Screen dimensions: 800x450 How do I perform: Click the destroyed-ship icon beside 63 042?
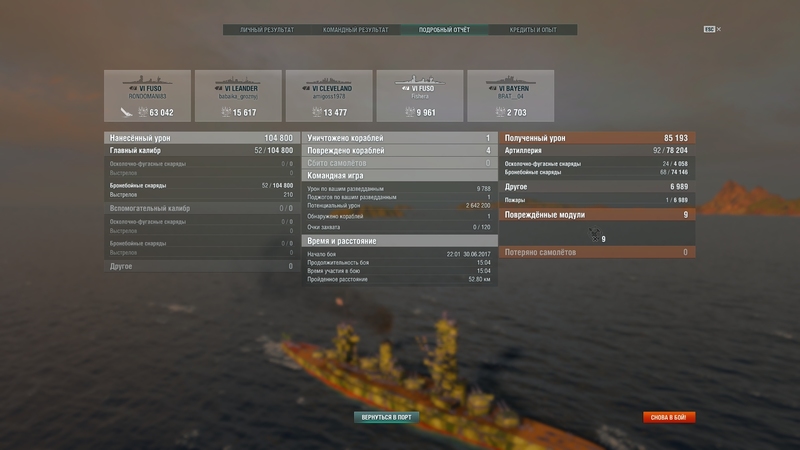[x=126, y=112]
